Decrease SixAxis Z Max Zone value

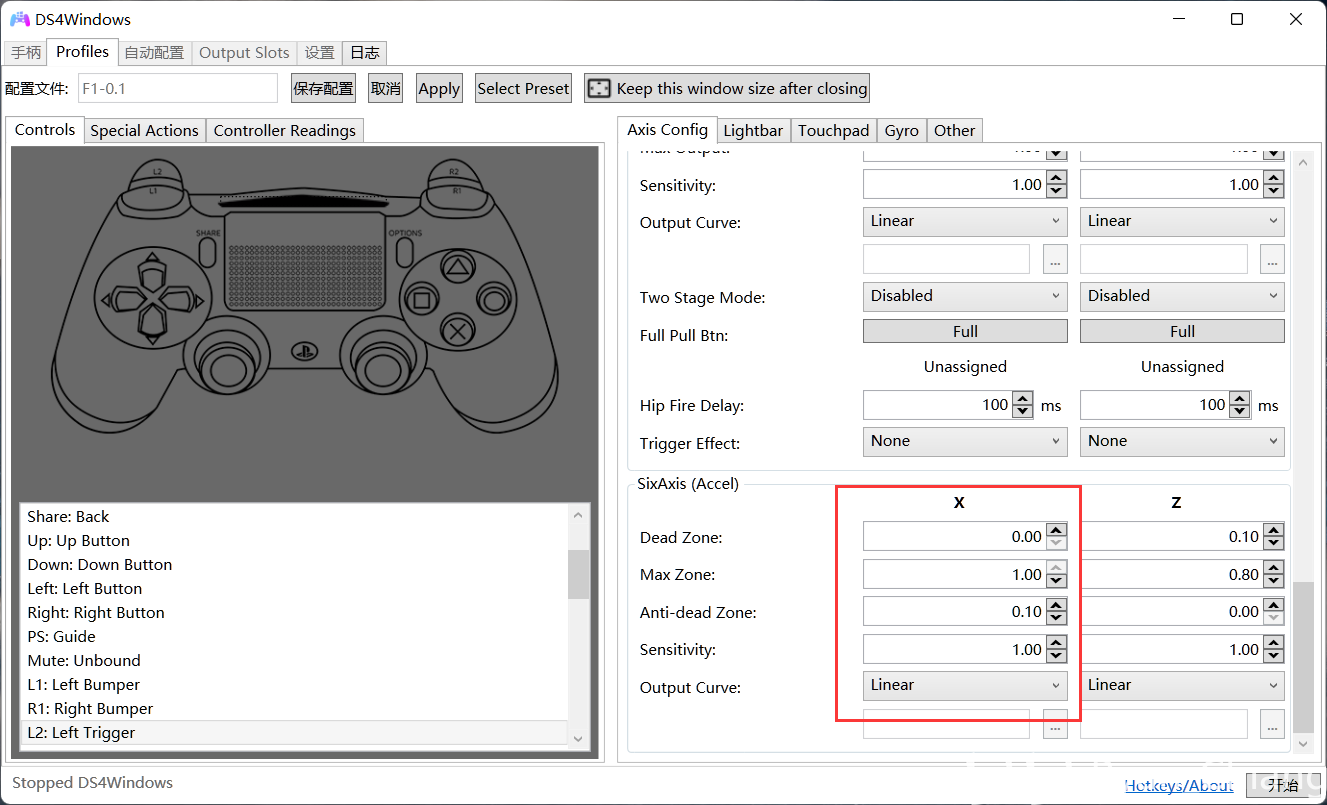click(x=1274, y=581)
